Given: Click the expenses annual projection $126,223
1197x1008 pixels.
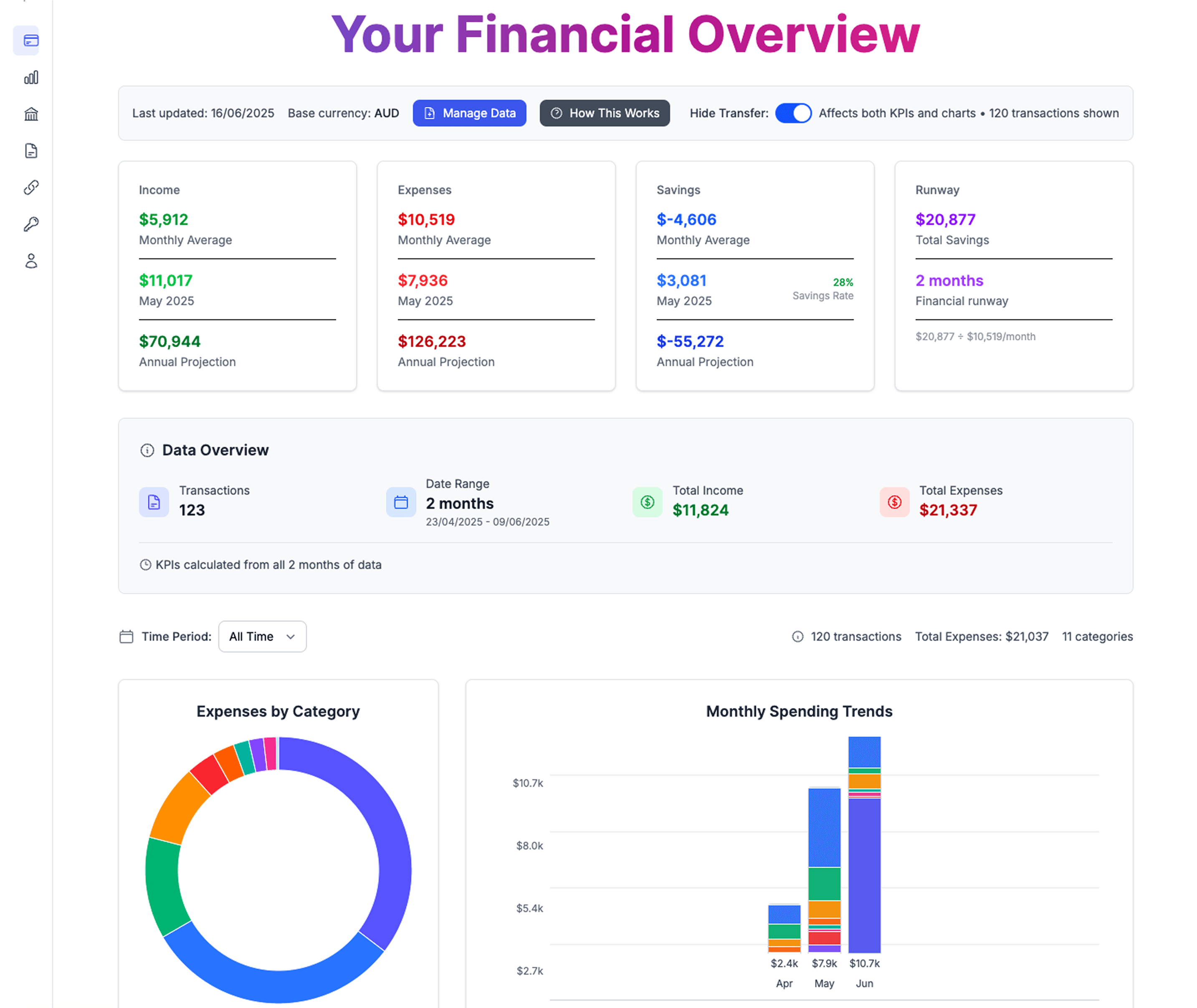Looking at the screenshot, I should [x=432, y=342].
